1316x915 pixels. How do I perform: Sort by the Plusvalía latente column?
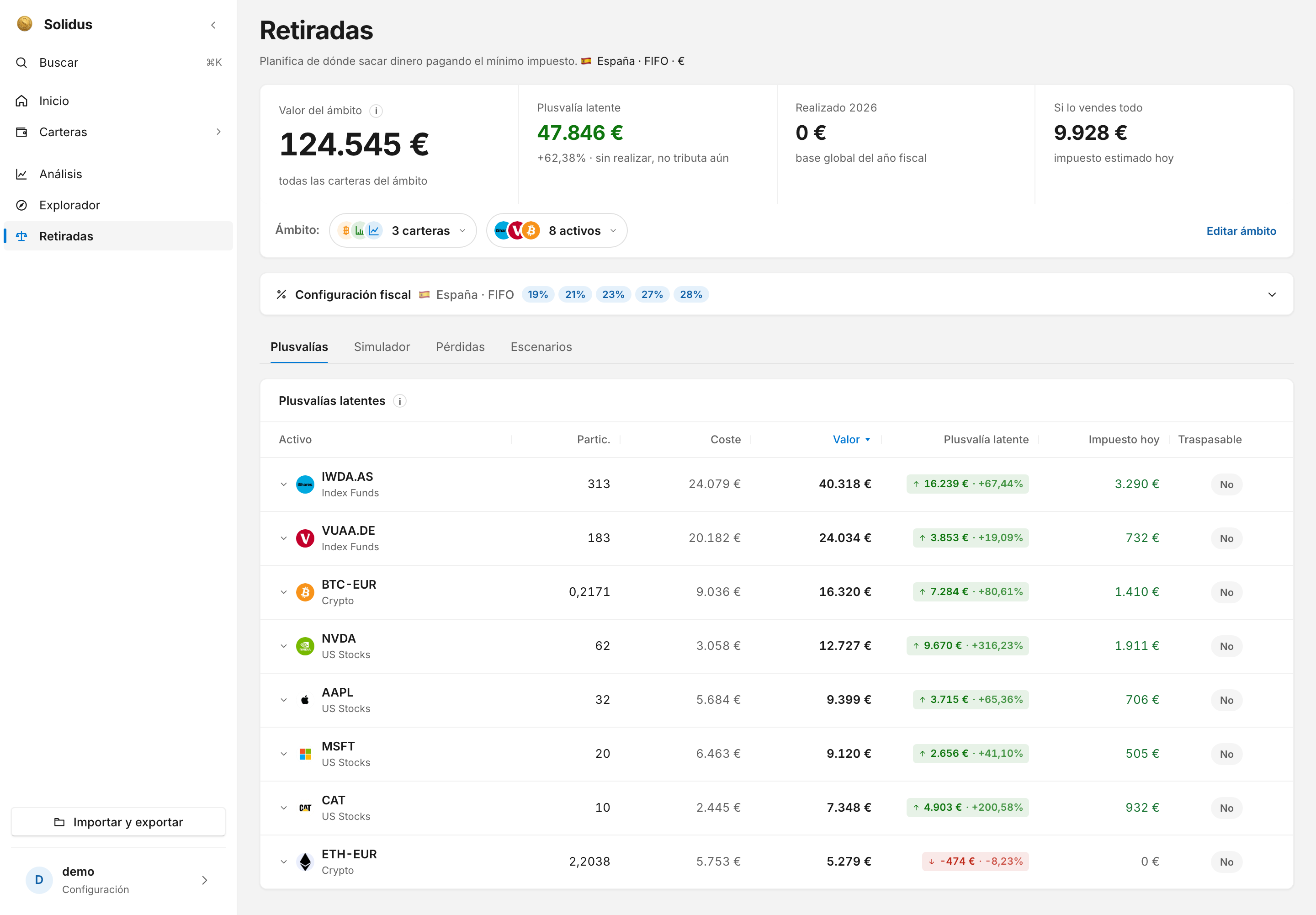pyautogui.click(x=986, y=440)
